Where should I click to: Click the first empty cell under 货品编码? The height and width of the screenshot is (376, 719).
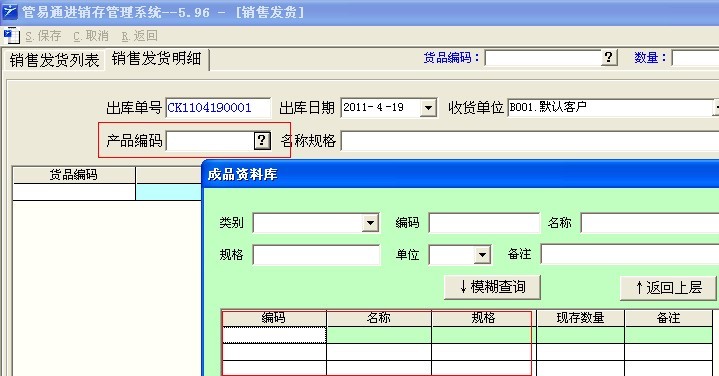click(x=74, y=192)
